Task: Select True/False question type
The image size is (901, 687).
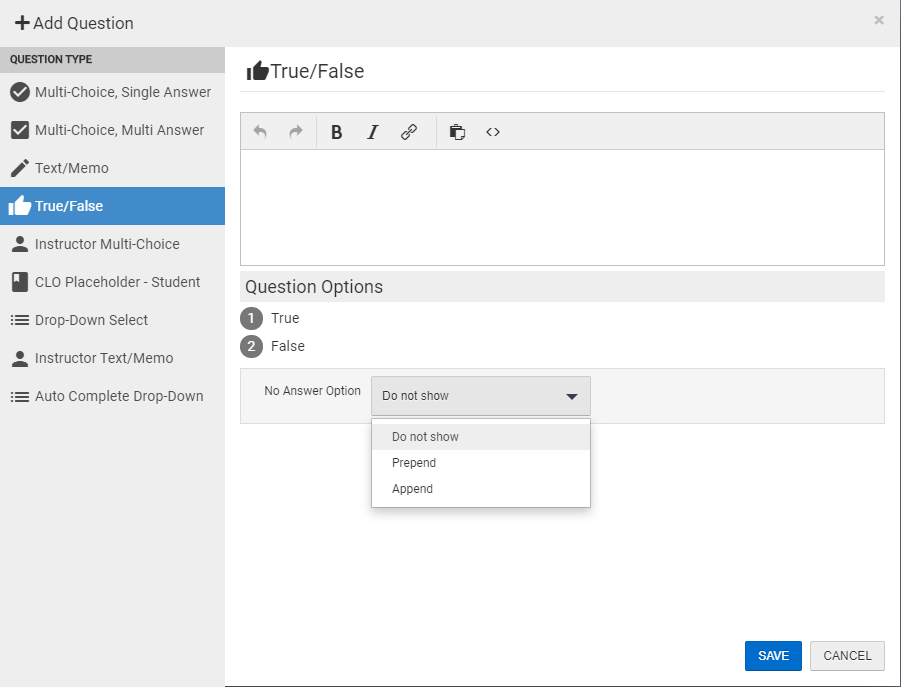Action: (113, 206)
